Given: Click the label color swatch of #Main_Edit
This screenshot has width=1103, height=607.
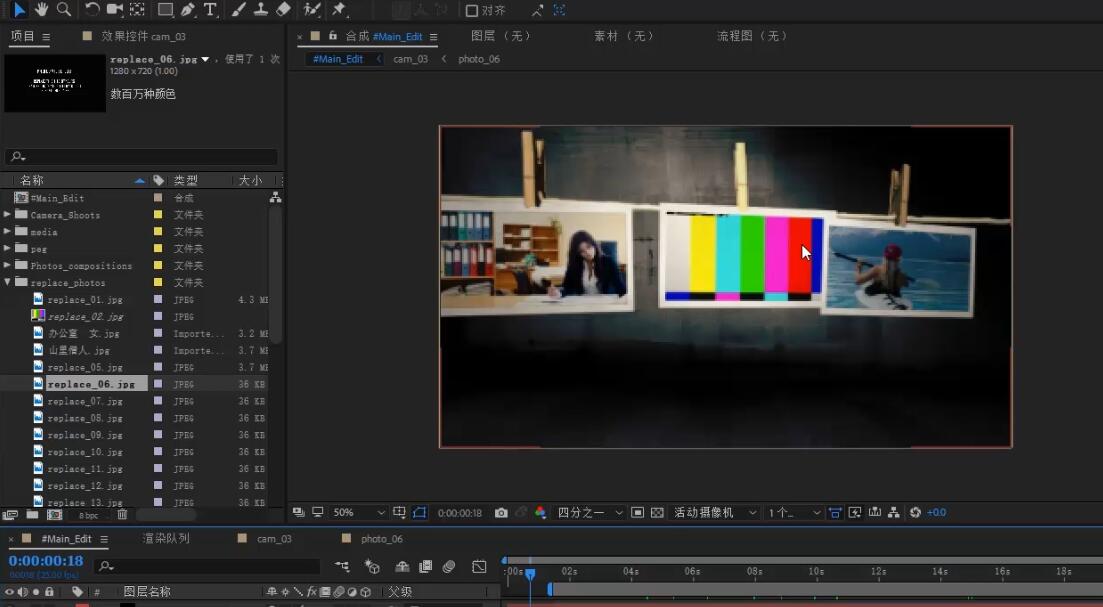Looking at the screenshot, I should (158, 198).
